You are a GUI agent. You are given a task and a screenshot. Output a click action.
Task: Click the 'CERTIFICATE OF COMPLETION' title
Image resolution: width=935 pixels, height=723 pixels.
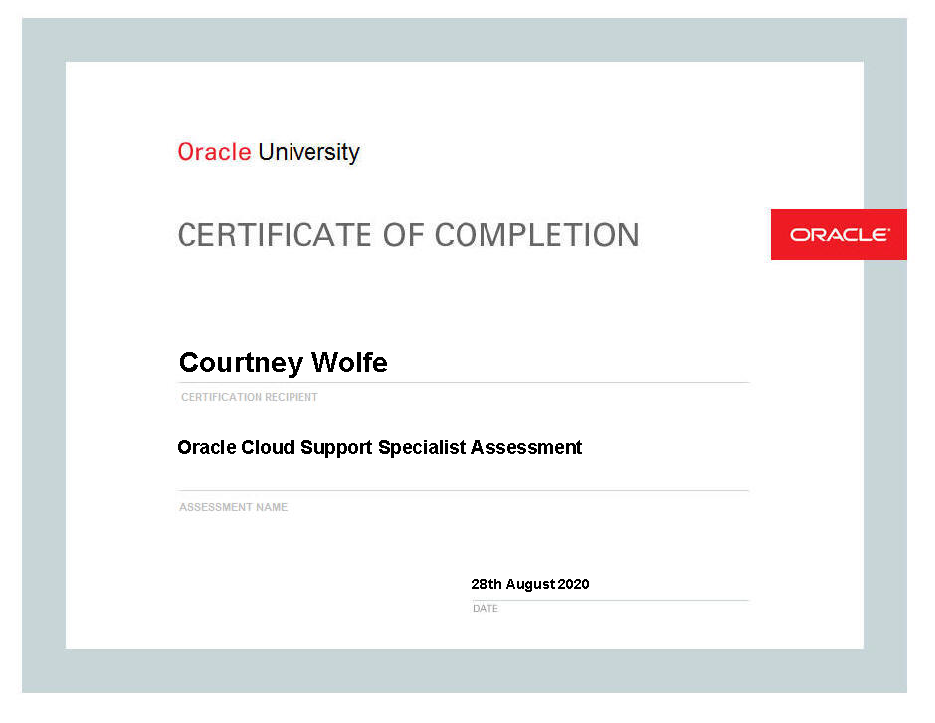(x=408, y=235)
